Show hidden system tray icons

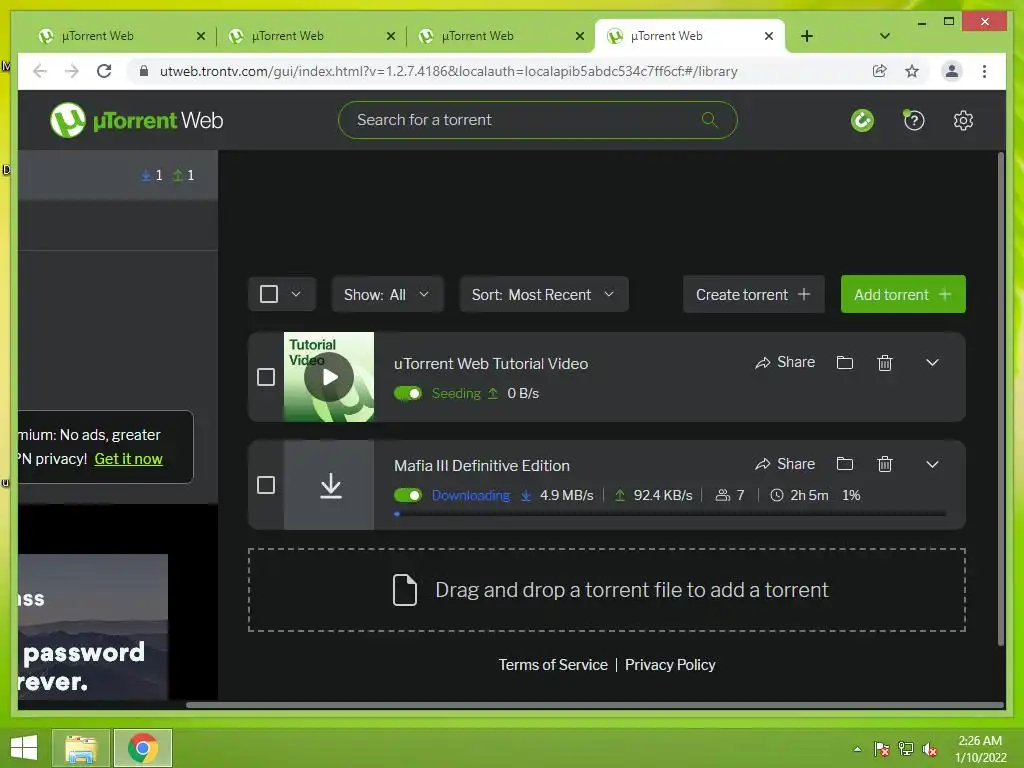click(x=857, y=749)
